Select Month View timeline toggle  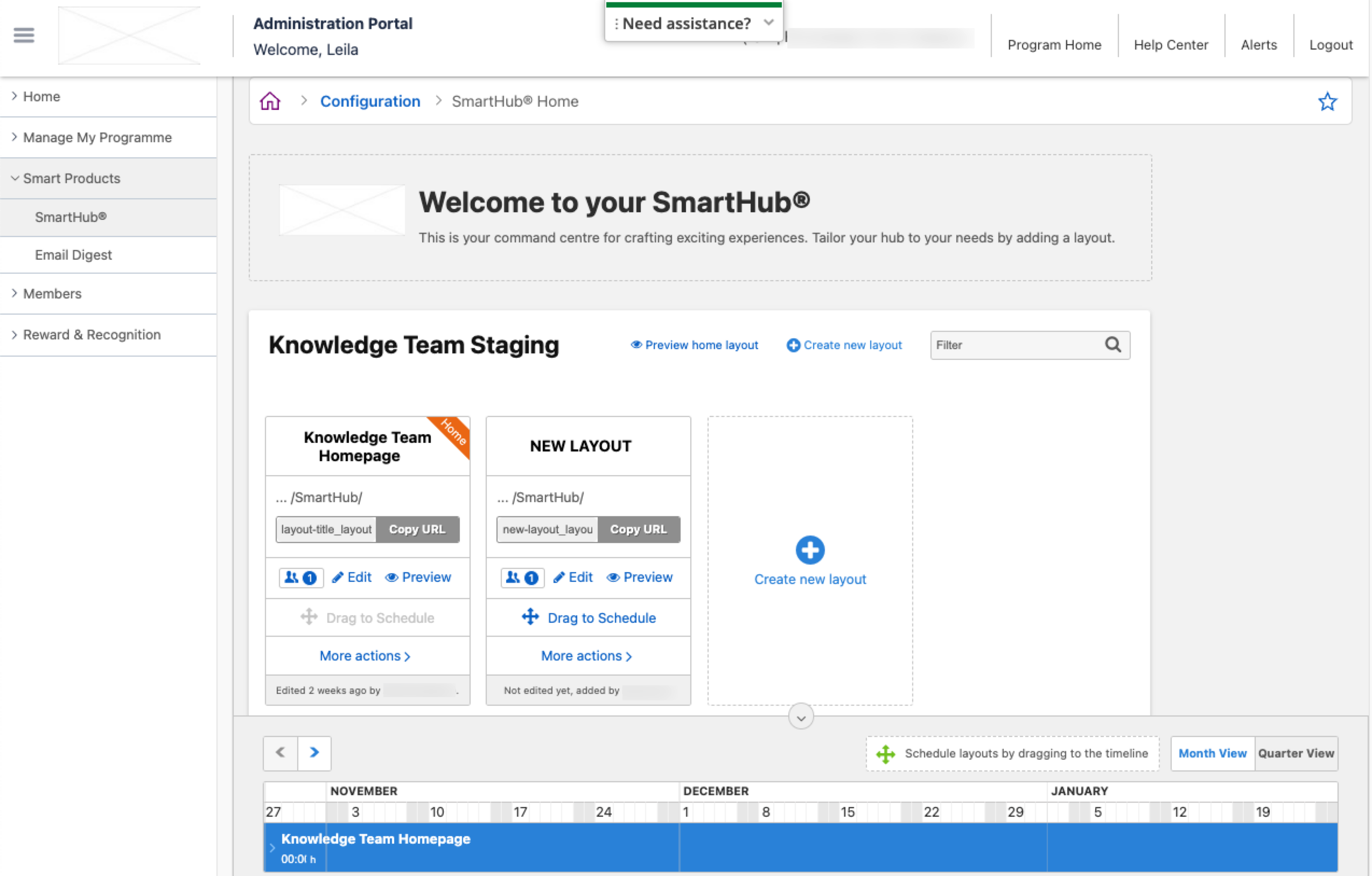[x=1213, y=754]
